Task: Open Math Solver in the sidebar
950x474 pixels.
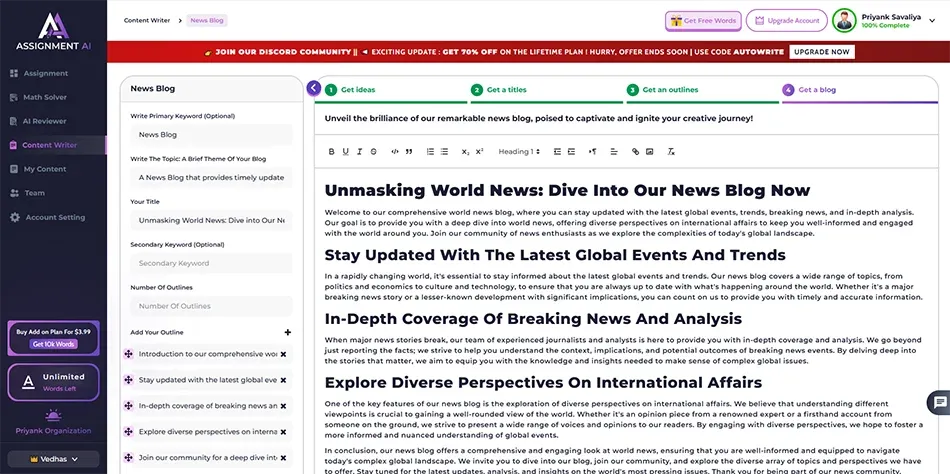Action: [44, 97]
